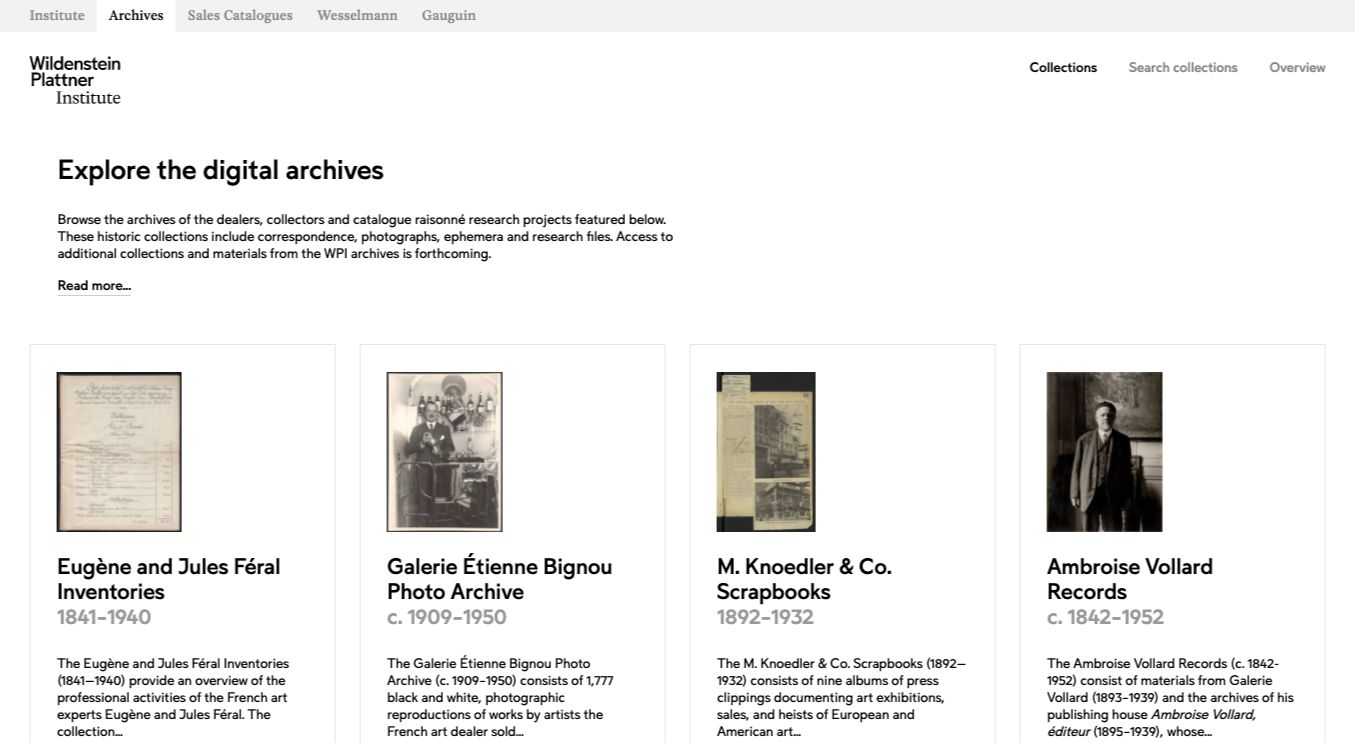The width and height of the screenshot is (1355, 743).
Task: Click the Explore the digital archives heading
Action: click(x=220, y=170)
